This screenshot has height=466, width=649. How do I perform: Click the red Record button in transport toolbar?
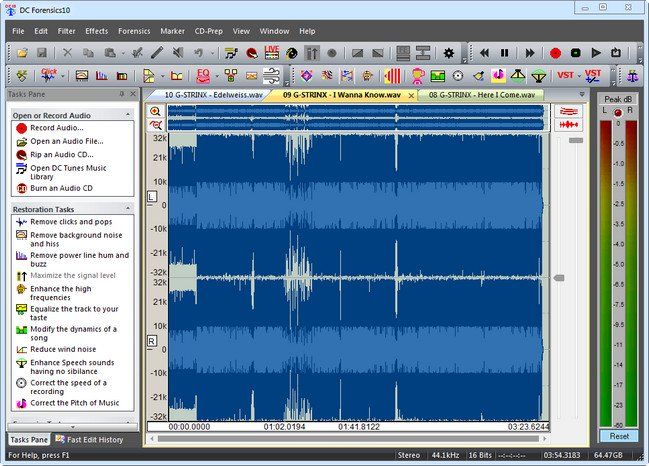click(555, 52)
